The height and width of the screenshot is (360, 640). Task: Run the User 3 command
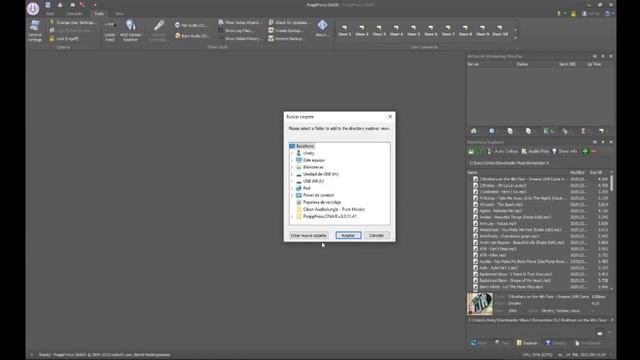pos(379,31)
